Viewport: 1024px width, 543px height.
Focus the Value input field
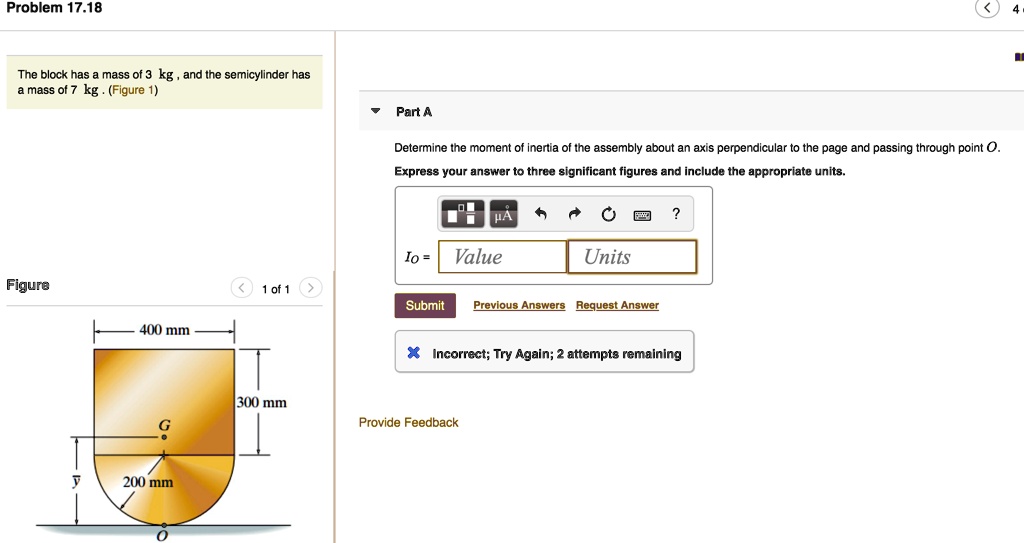pyautogui.click(x=503, y=257)
